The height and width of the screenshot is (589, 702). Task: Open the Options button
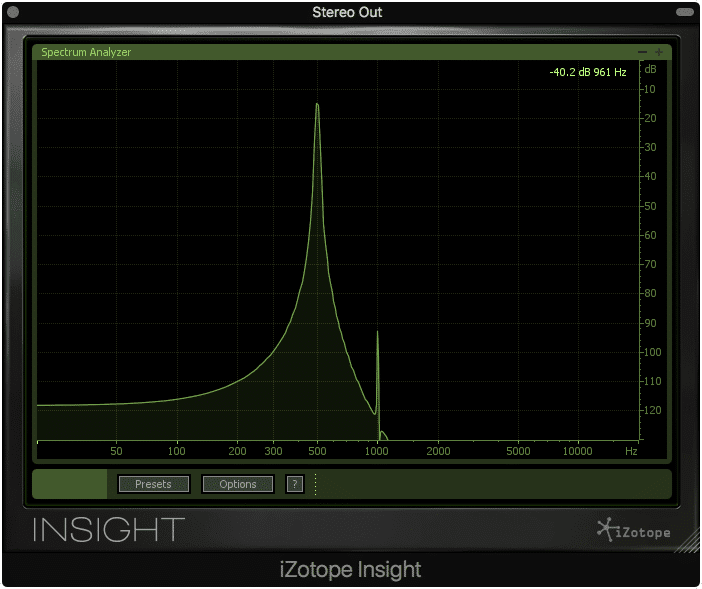click(x=238, y=484)
